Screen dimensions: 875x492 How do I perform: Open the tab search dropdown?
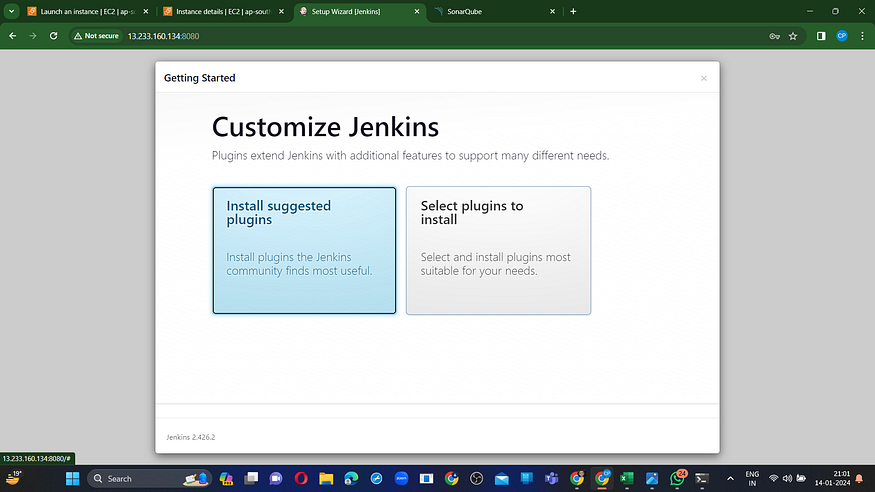coord(11,11)
